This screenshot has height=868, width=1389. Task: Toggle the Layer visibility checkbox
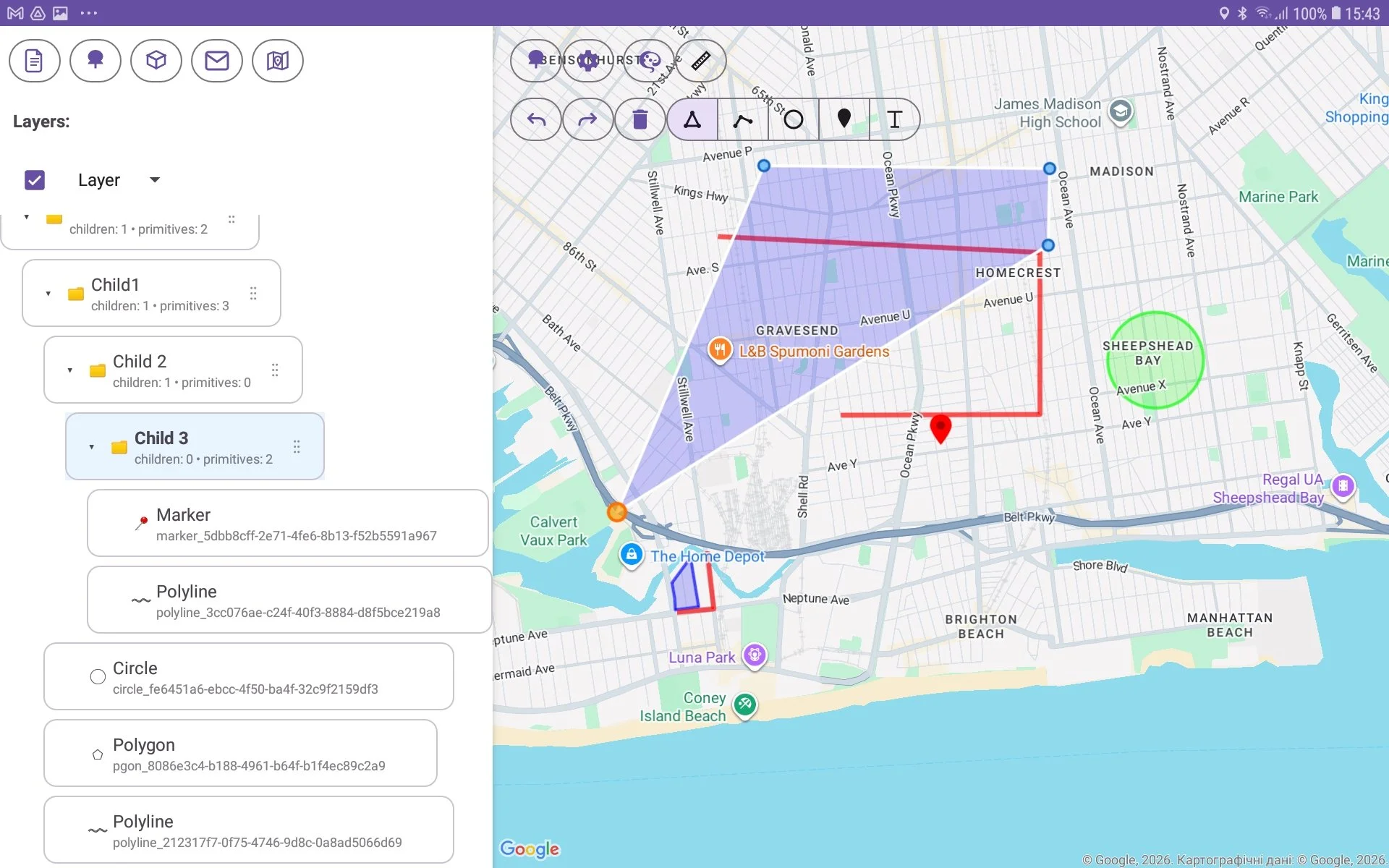pos(35,180)
